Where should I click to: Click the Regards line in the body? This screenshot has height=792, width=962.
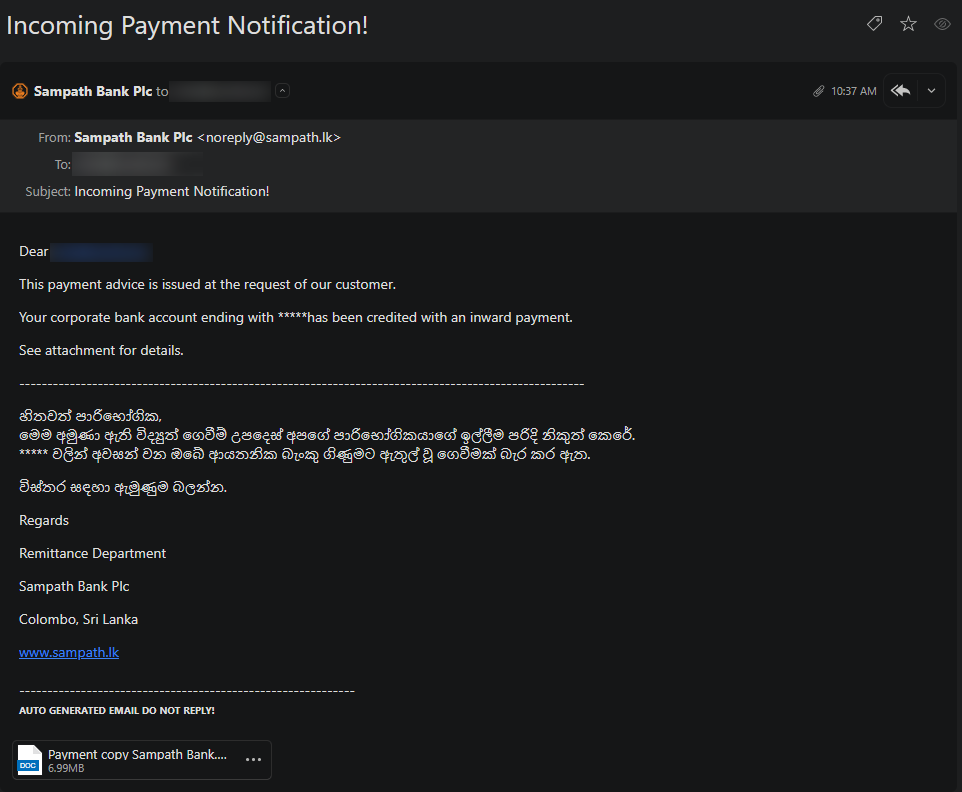point(44,520)
